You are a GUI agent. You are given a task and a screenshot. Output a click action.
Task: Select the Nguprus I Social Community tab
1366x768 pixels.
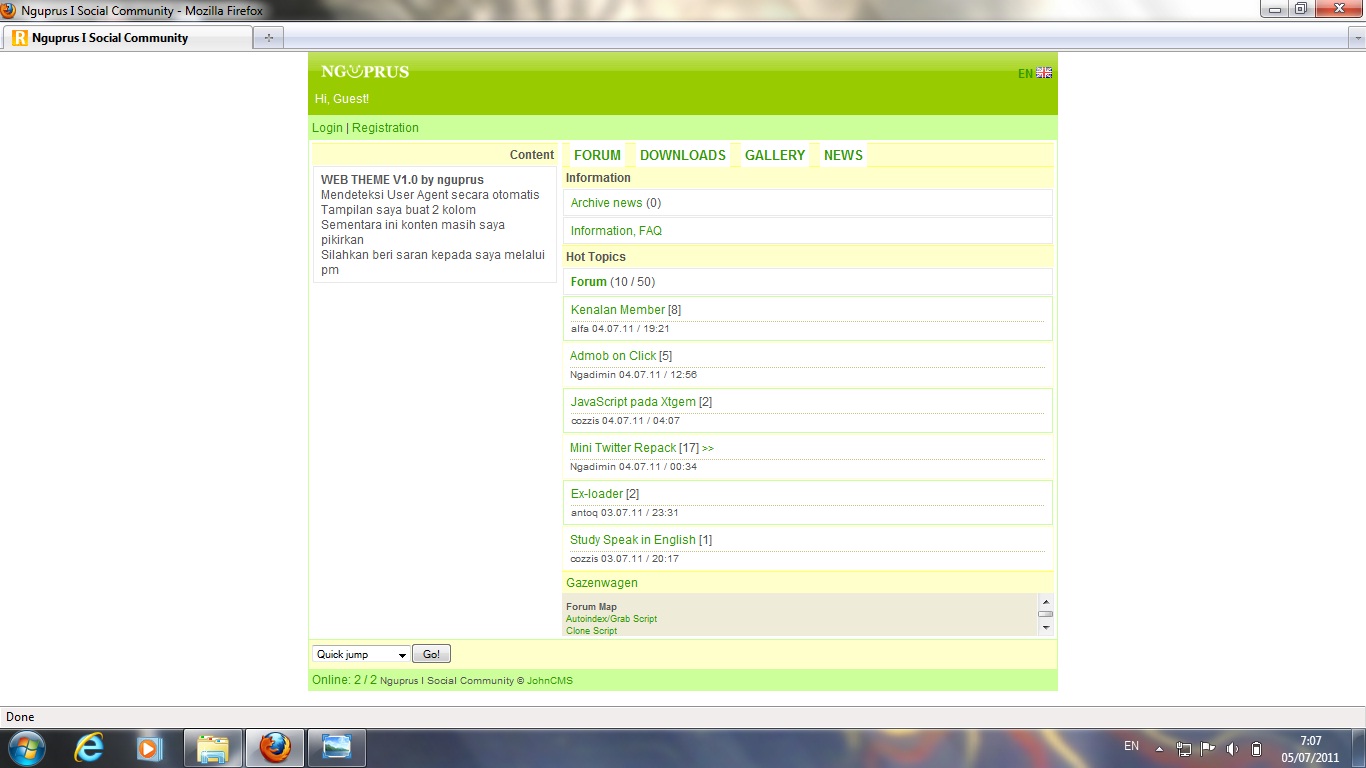click(x=129, y=38)
